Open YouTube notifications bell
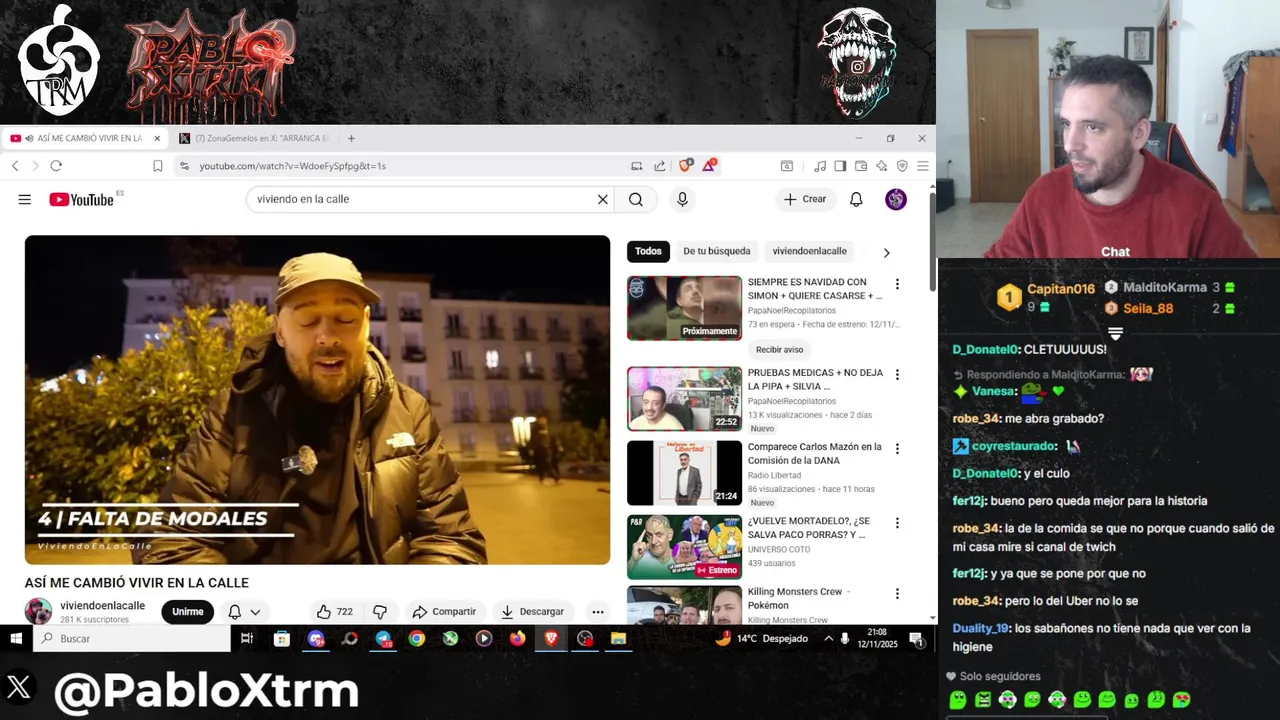 coord(856,199)
